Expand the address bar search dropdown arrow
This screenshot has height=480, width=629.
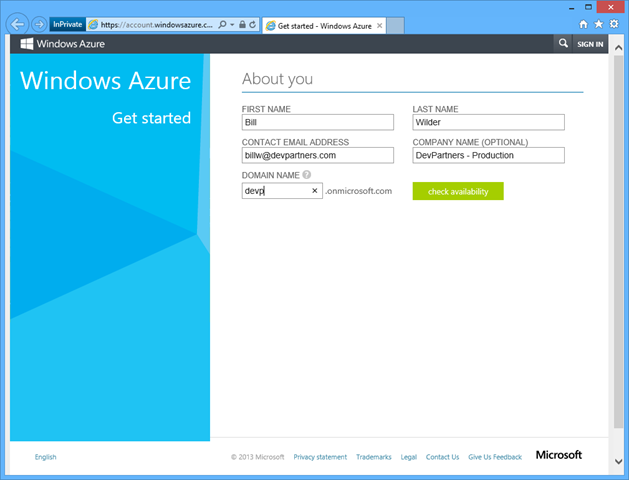pos(232,23)
